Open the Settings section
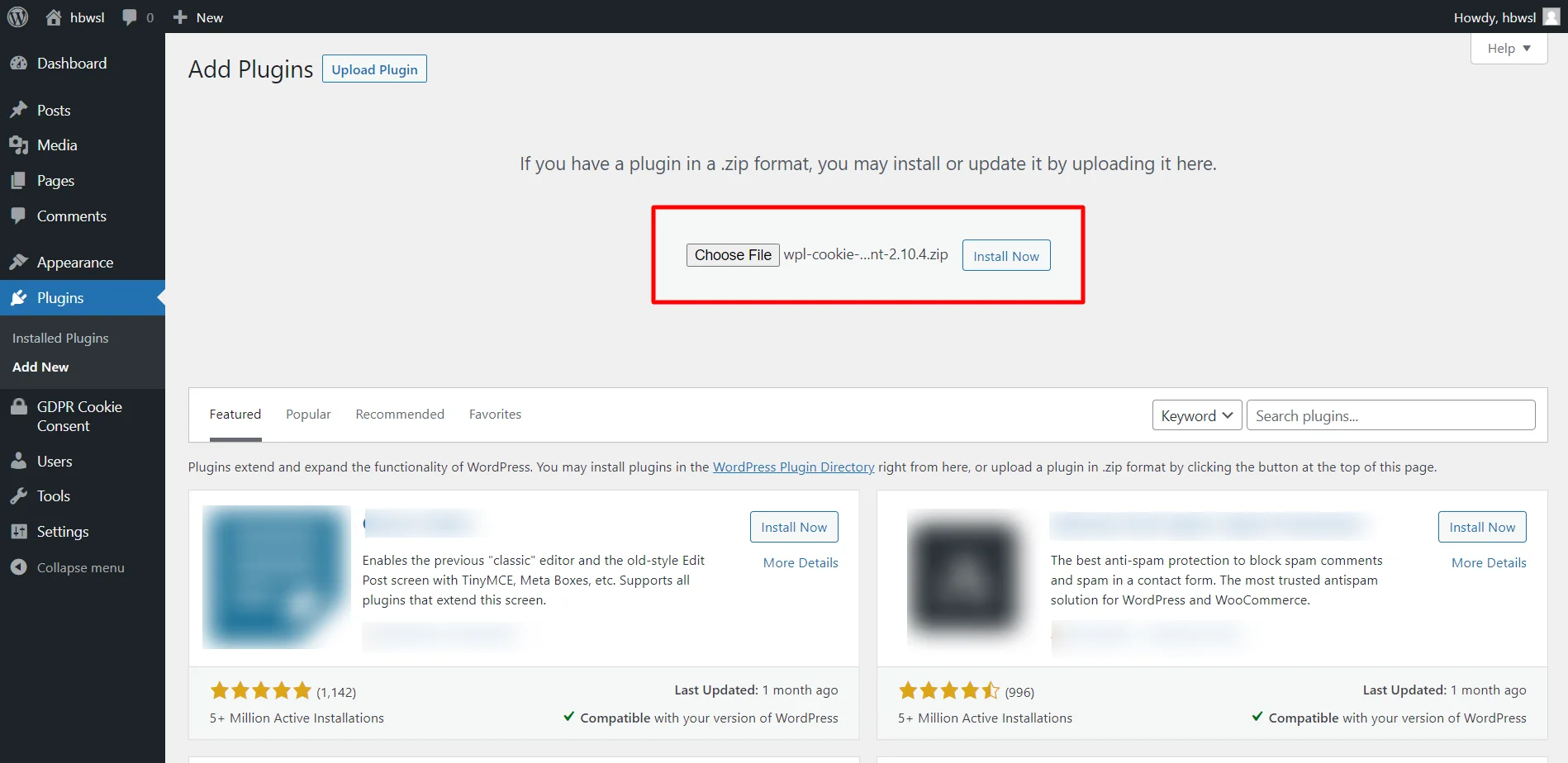 click(x=62, y=531)
